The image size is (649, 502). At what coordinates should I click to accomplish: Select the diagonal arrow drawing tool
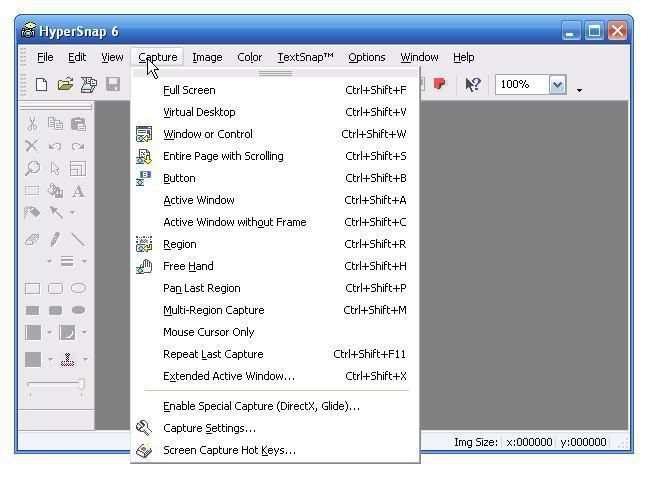[x=56, y=212]
